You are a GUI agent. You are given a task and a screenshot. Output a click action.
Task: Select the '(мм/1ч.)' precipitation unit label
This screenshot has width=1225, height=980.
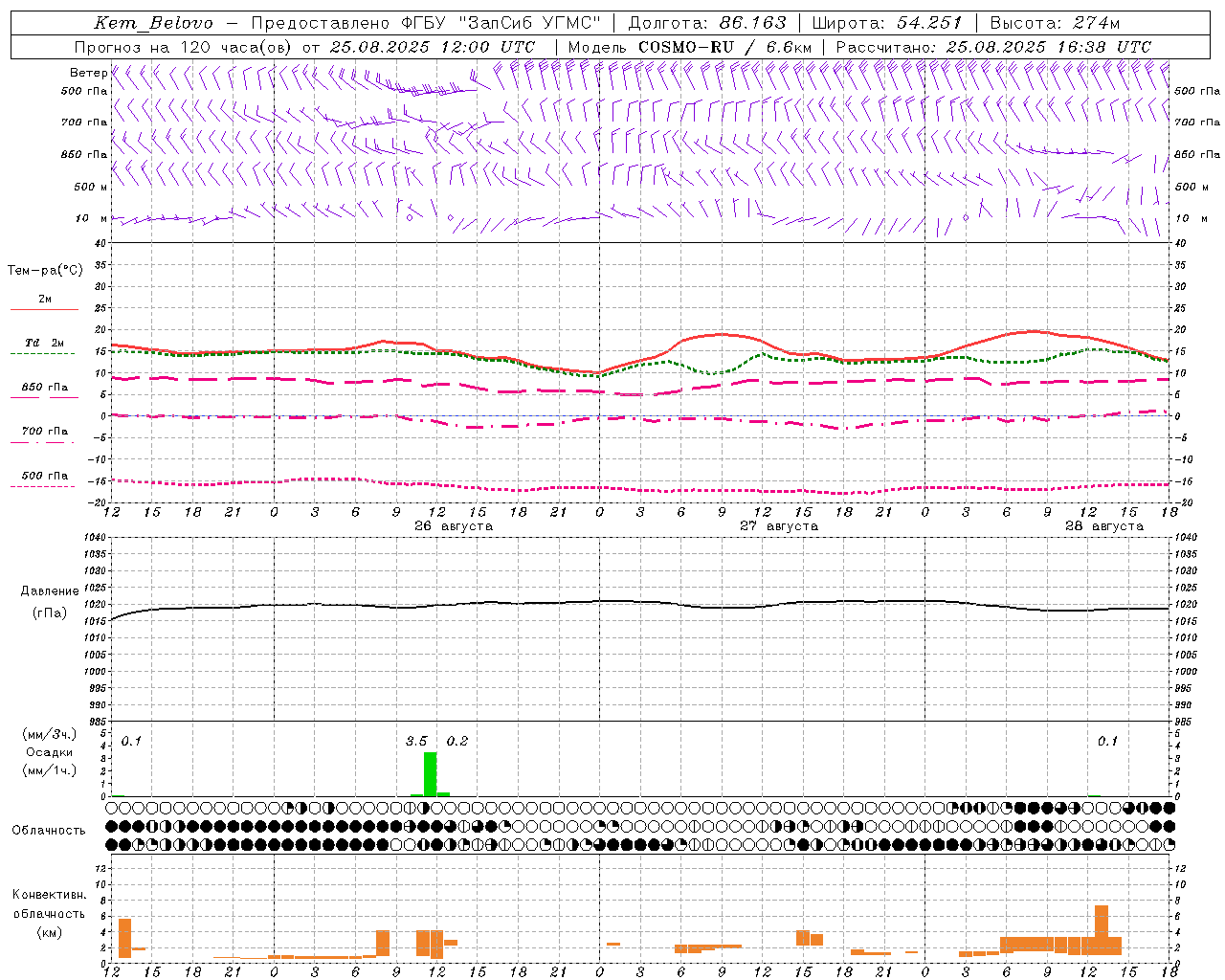pyautogui.click(x=50, y=770)
